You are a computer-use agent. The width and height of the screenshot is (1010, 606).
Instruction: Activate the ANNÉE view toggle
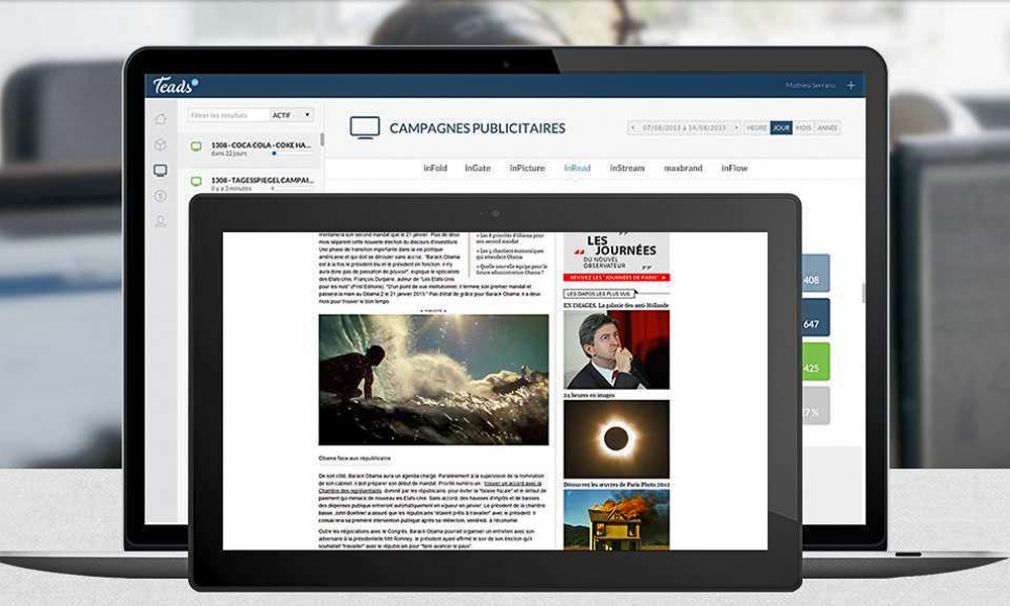click(828, 127)
